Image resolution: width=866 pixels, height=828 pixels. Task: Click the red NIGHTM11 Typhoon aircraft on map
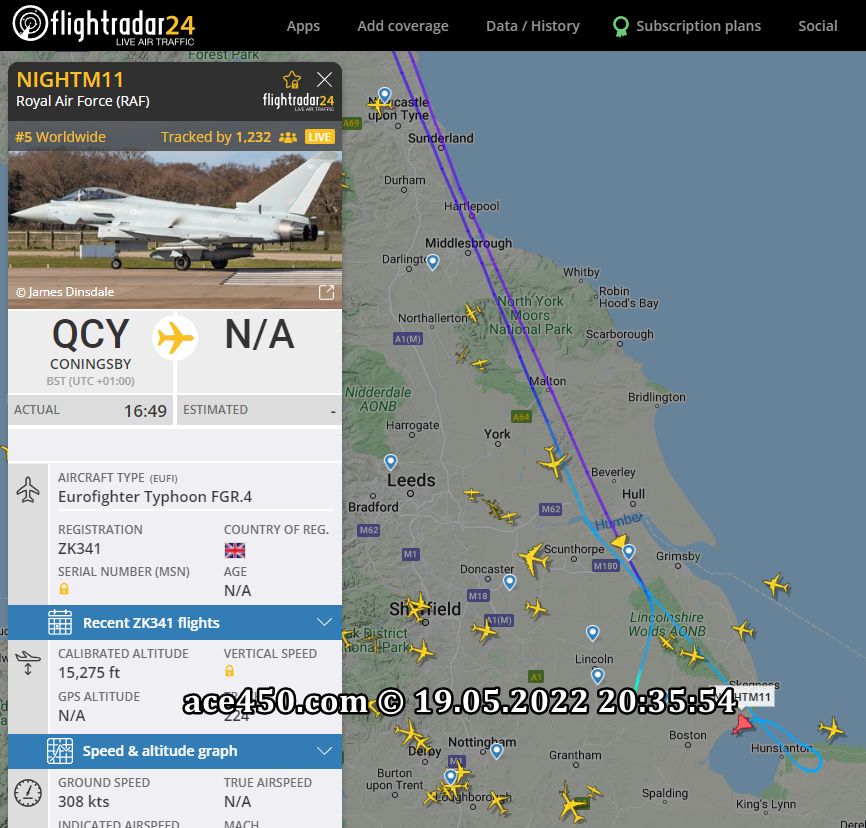click(x=742, y=724)
